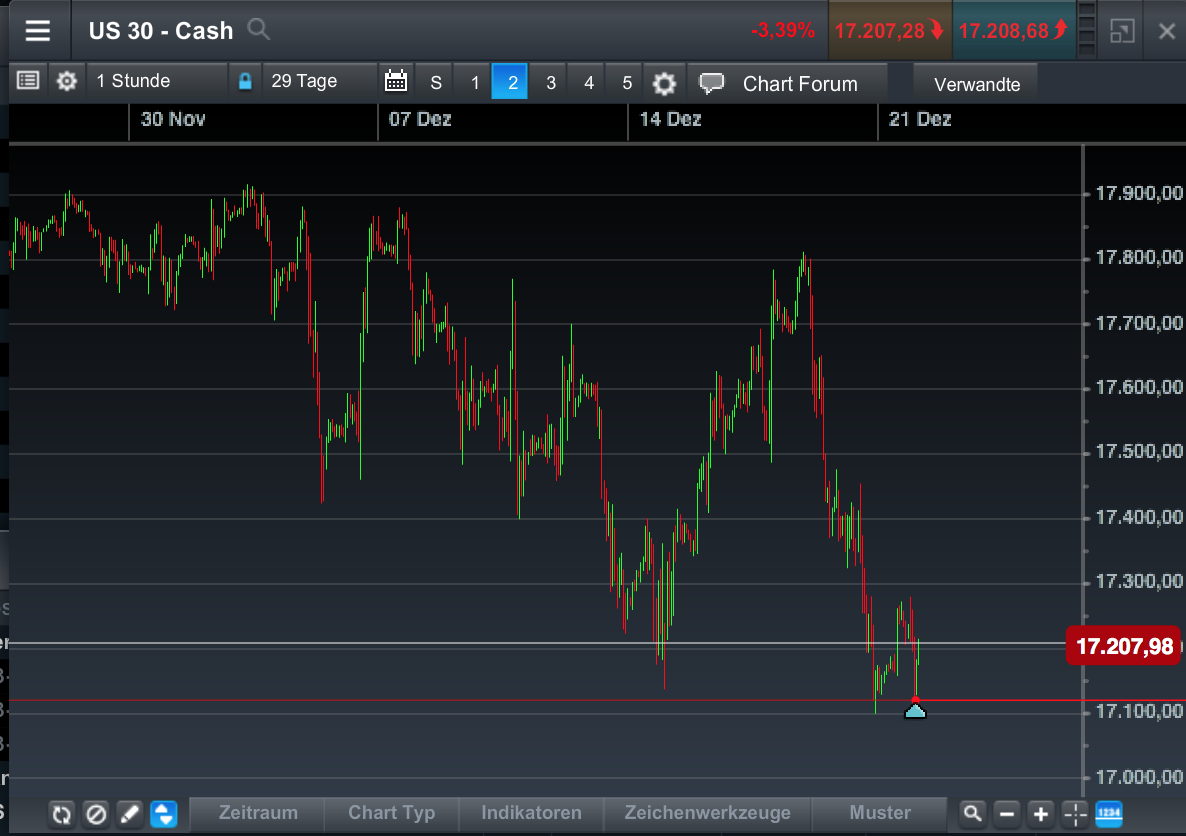Pop out chart window icon
This screenshot has width=1186, height=836.
pyautogui.click(x=1122, y=31)
